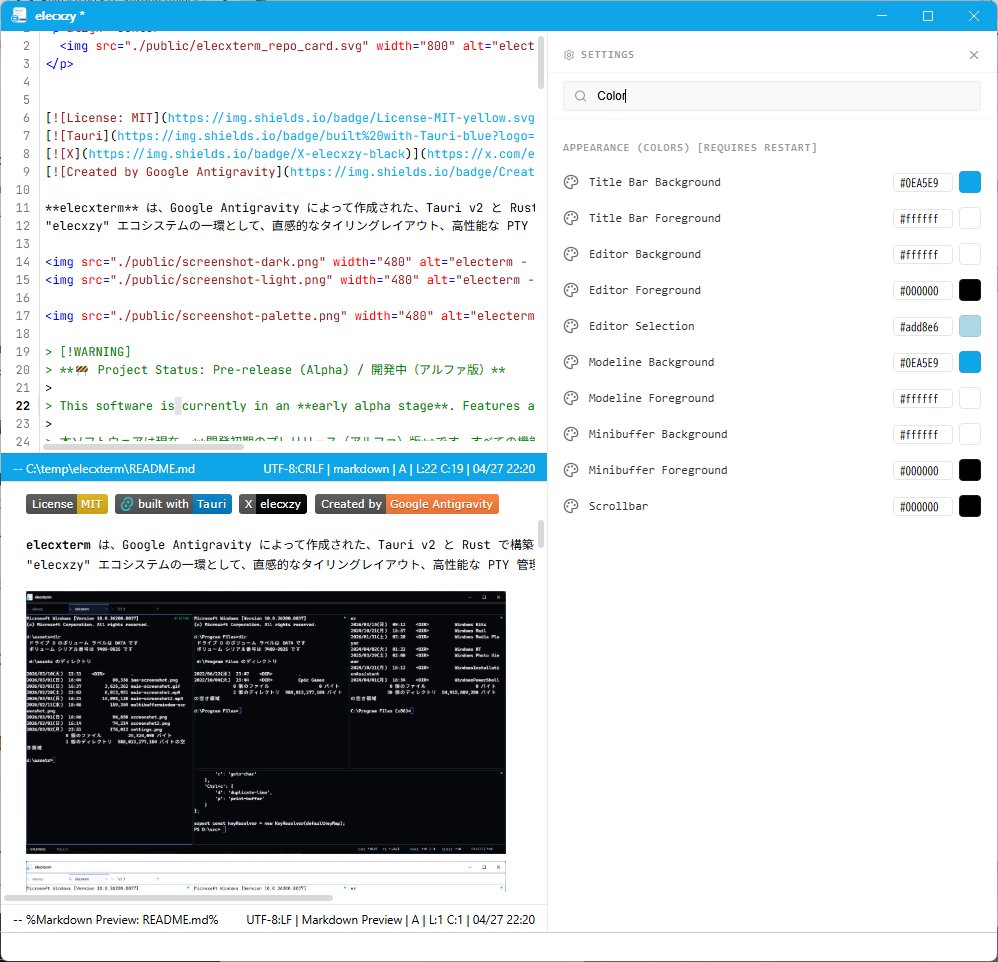
Task: Click the X elecxzy badge
Action: coord(272,505)
